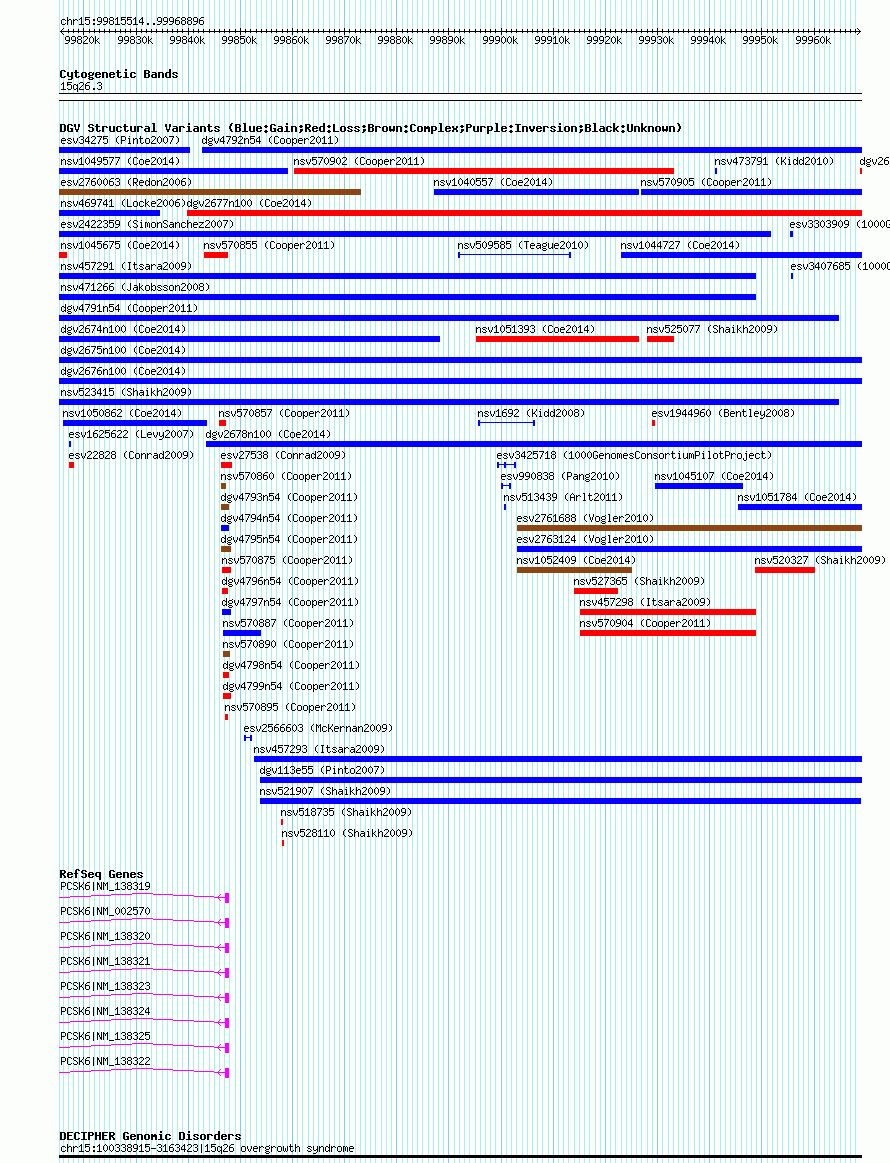Screen dimensions: 890x1163
Task: Open nsv1040557 (Coe2014) variant label
Action: tap(493, 182)
